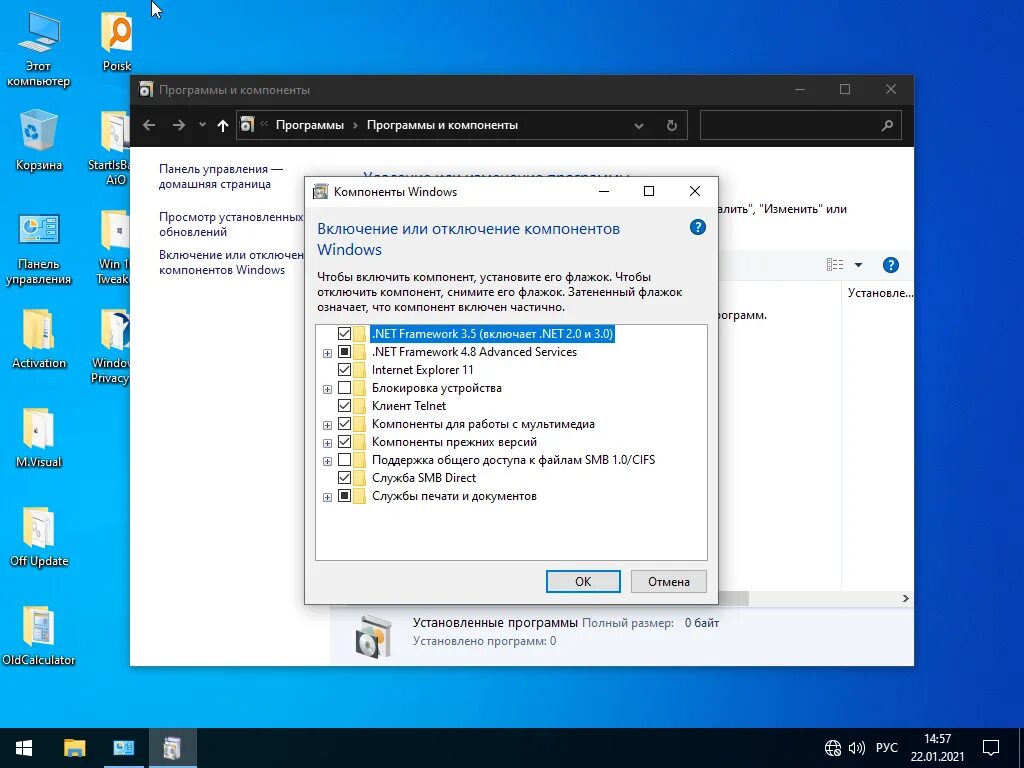
Task: Uncheck Клиент Telnet checkbox
Action: point(344,406)
